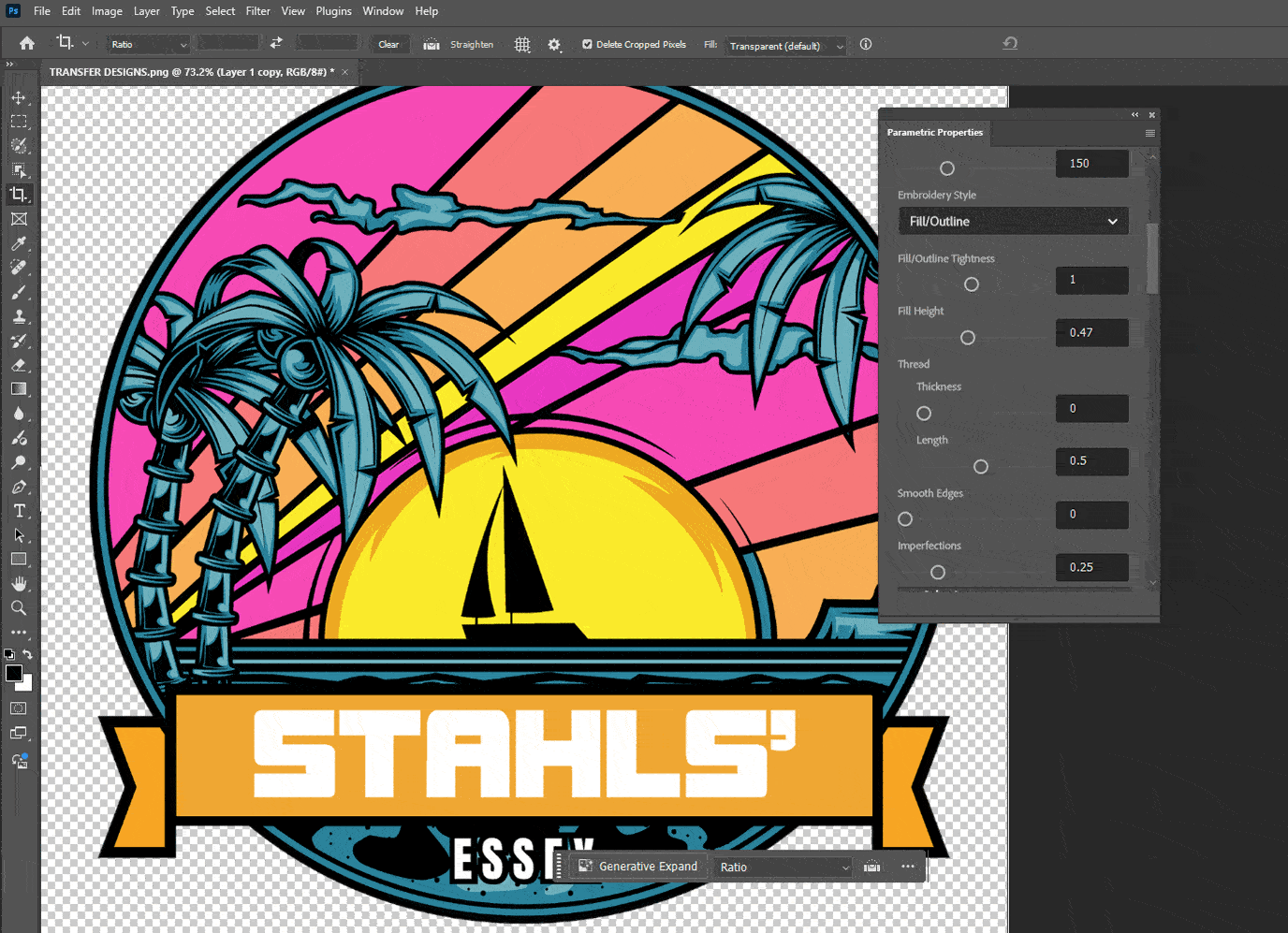Open contextual bar more options
Screen dimensions: 1288x933
tap(908, 867)
